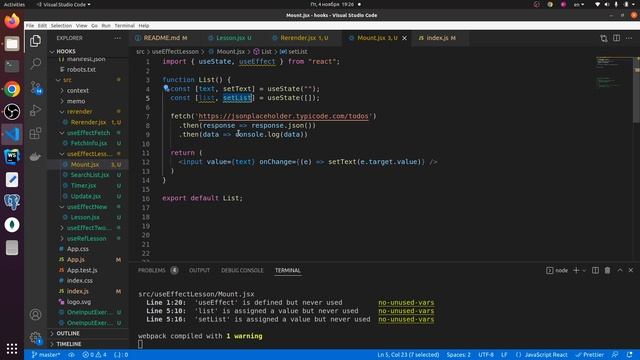640x360 pixels.
Task: Open Firefox from the Ubuntu dock
Action: click(12, 21)
